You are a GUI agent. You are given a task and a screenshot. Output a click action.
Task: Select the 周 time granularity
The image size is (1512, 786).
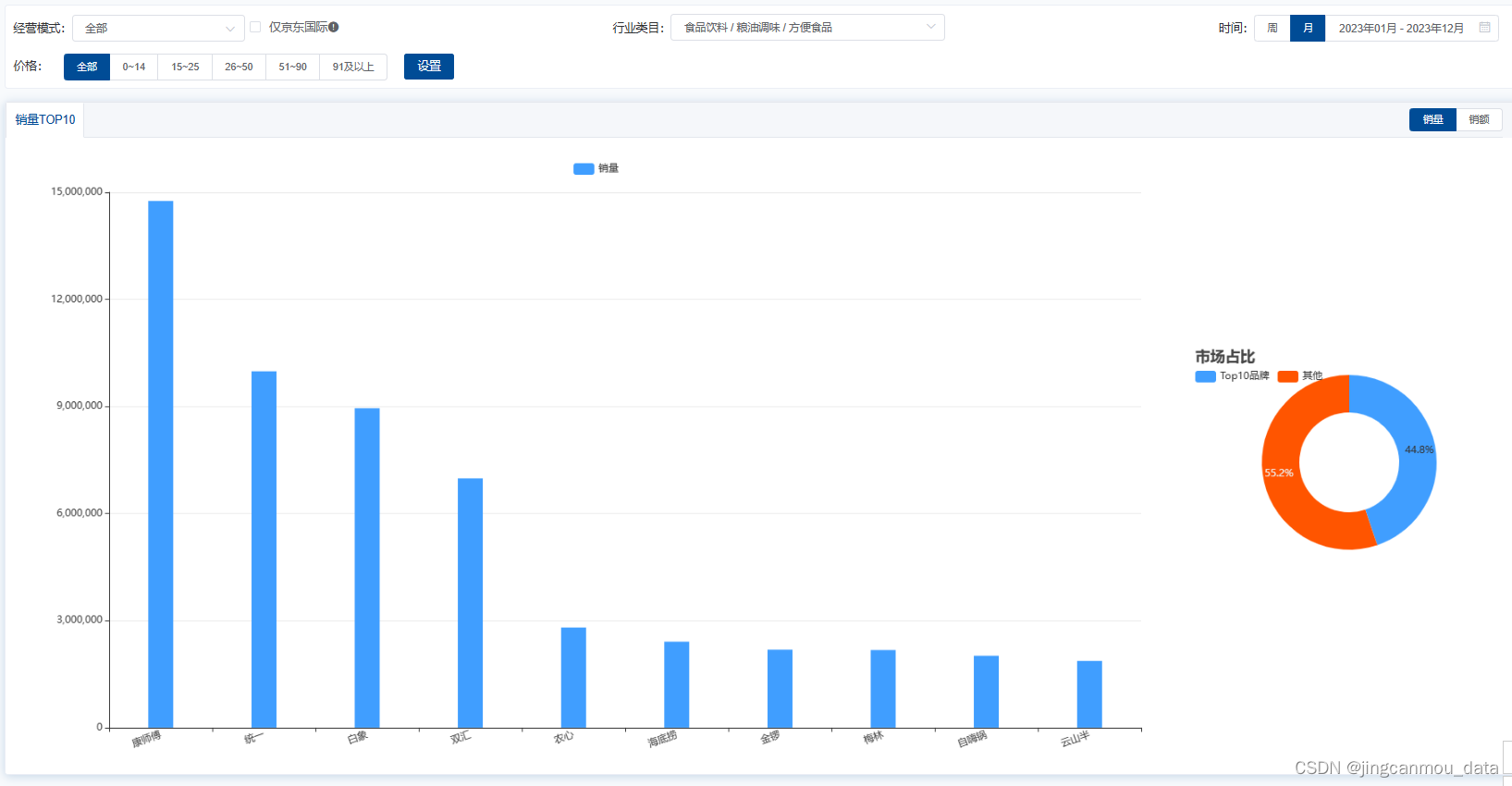coord(1272,28)
